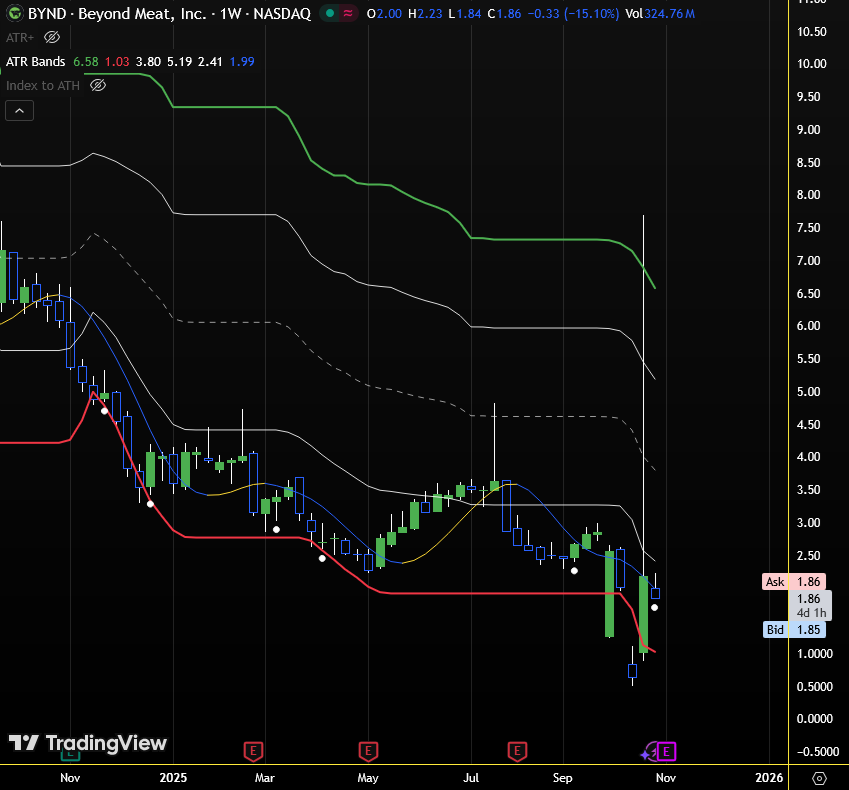This screenshot has height=790, width=849.
Task: Click the Bid 1.85 price label
Action: coord(794,630)
